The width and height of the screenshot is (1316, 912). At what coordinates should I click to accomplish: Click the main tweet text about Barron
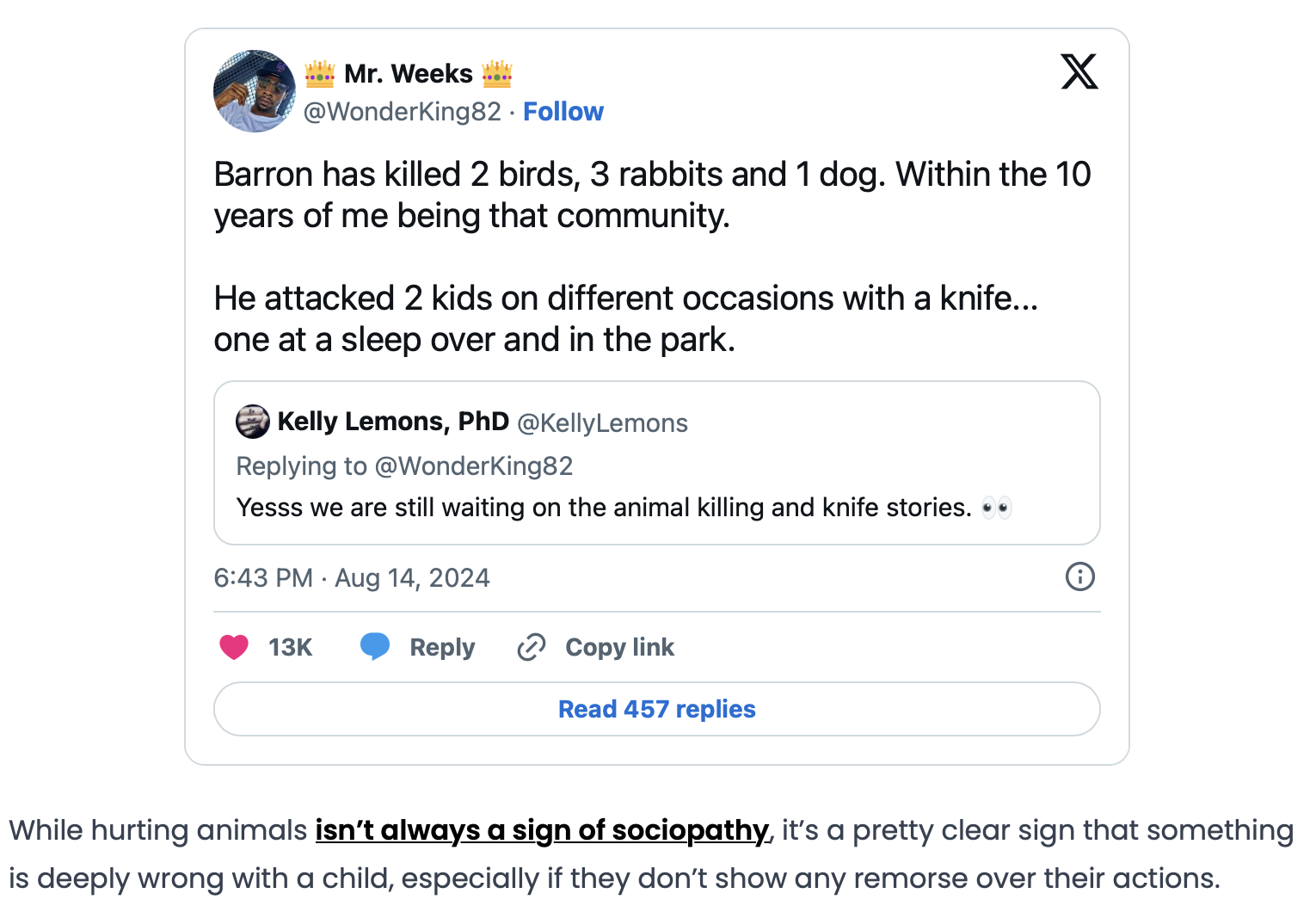pos(652,256)
